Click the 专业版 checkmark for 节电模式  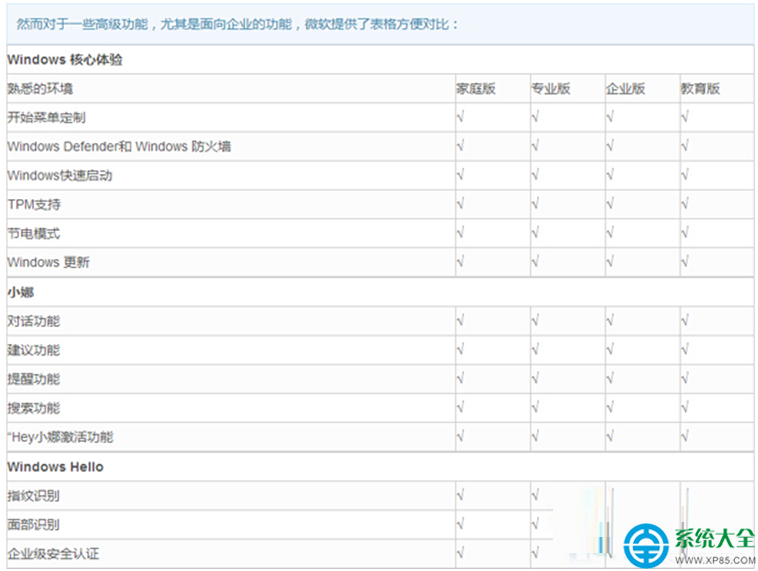click(535, 233)
